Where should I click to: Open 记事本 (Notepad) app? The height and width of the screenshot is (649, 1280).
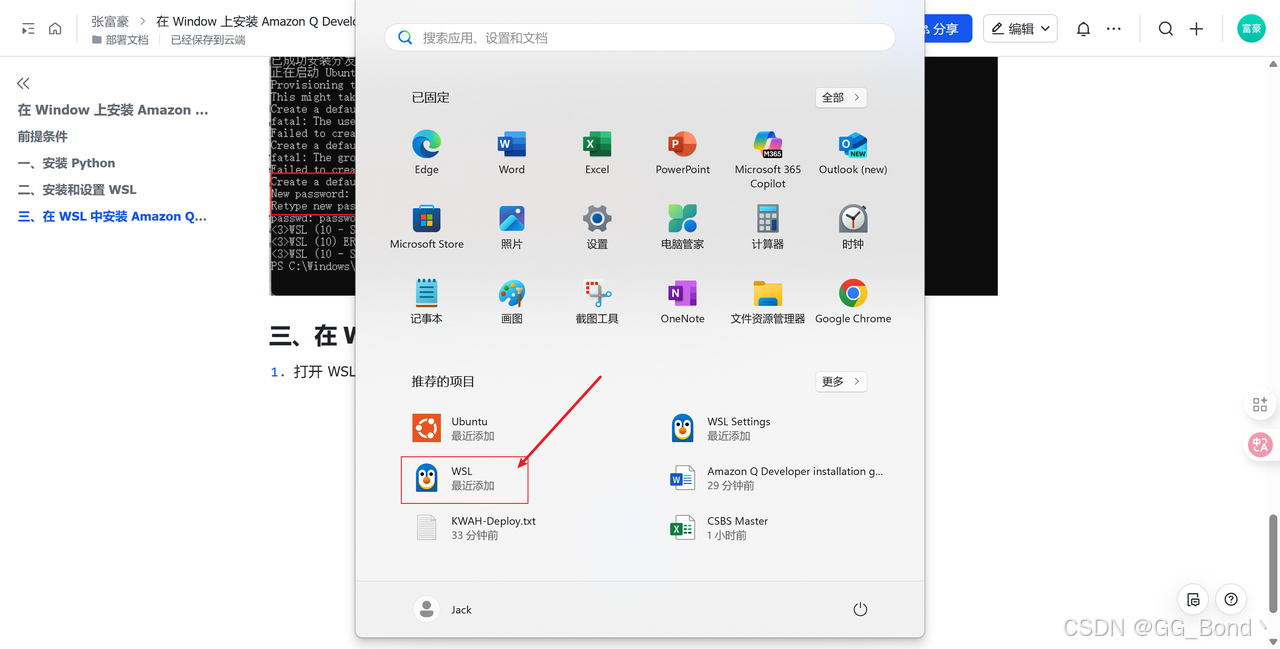coord(427,302)
